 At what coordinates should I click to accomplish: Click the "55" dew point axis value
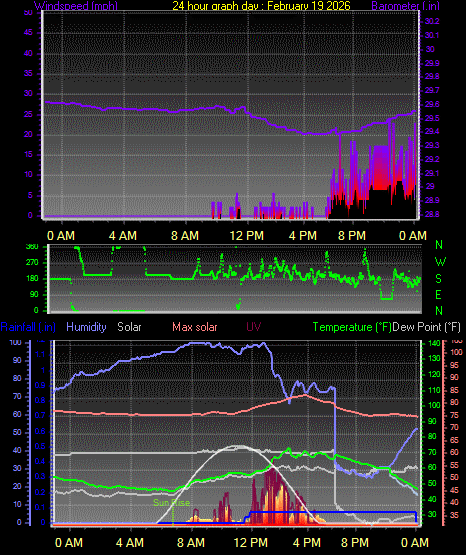pyautogui.click(x=454, y=465)
